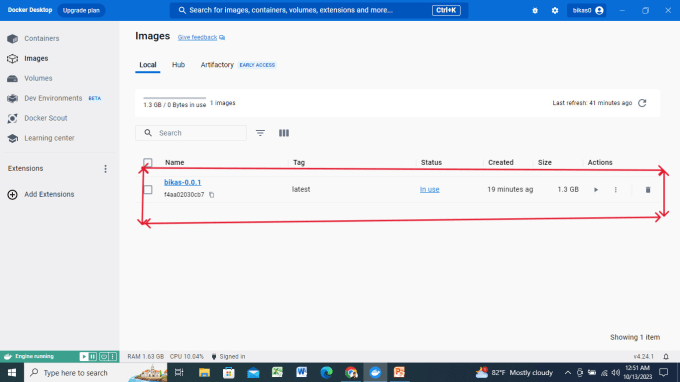The height and width of the screenshot is (382, 680).
Task: Open File Explorer from taskbar
Action: (204, 372)
